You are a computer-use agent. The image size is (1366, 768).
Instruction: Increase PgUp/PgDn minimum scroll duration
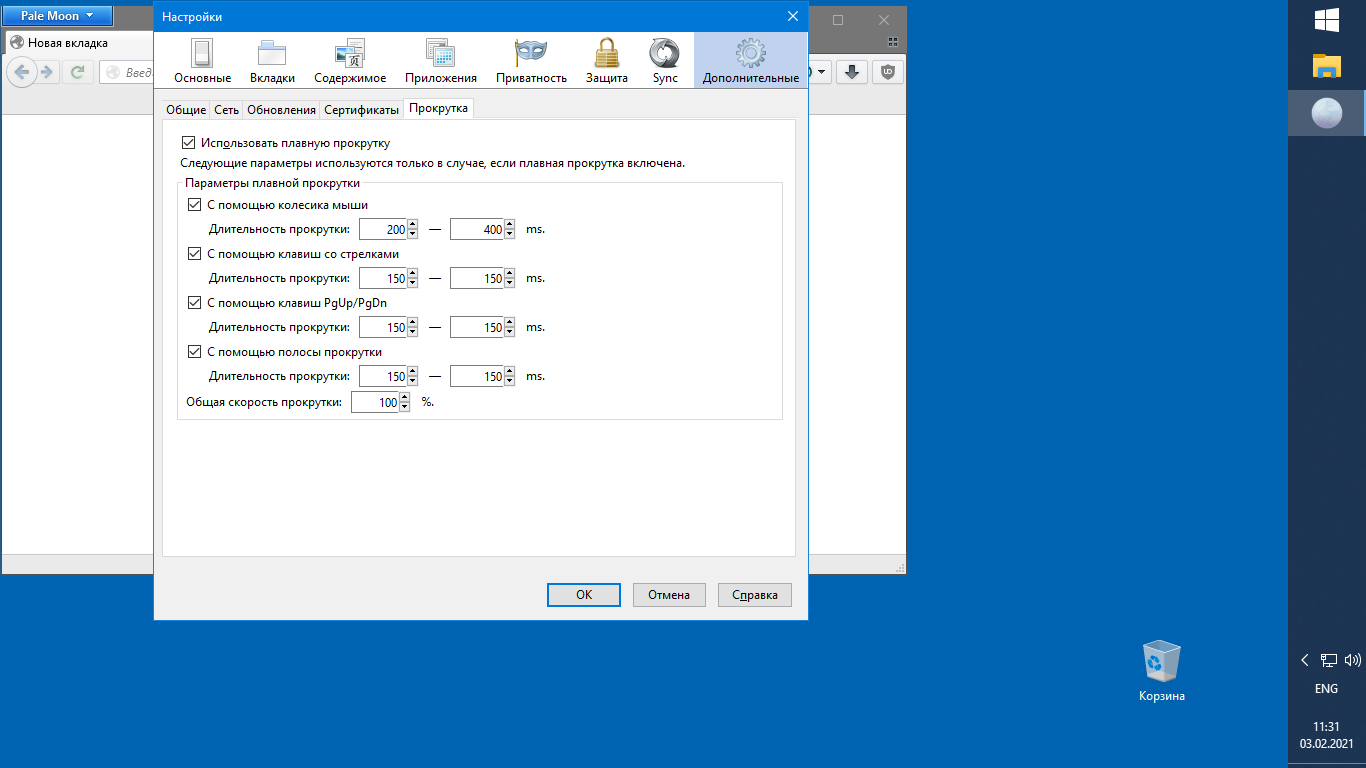[x=413, y=322]
